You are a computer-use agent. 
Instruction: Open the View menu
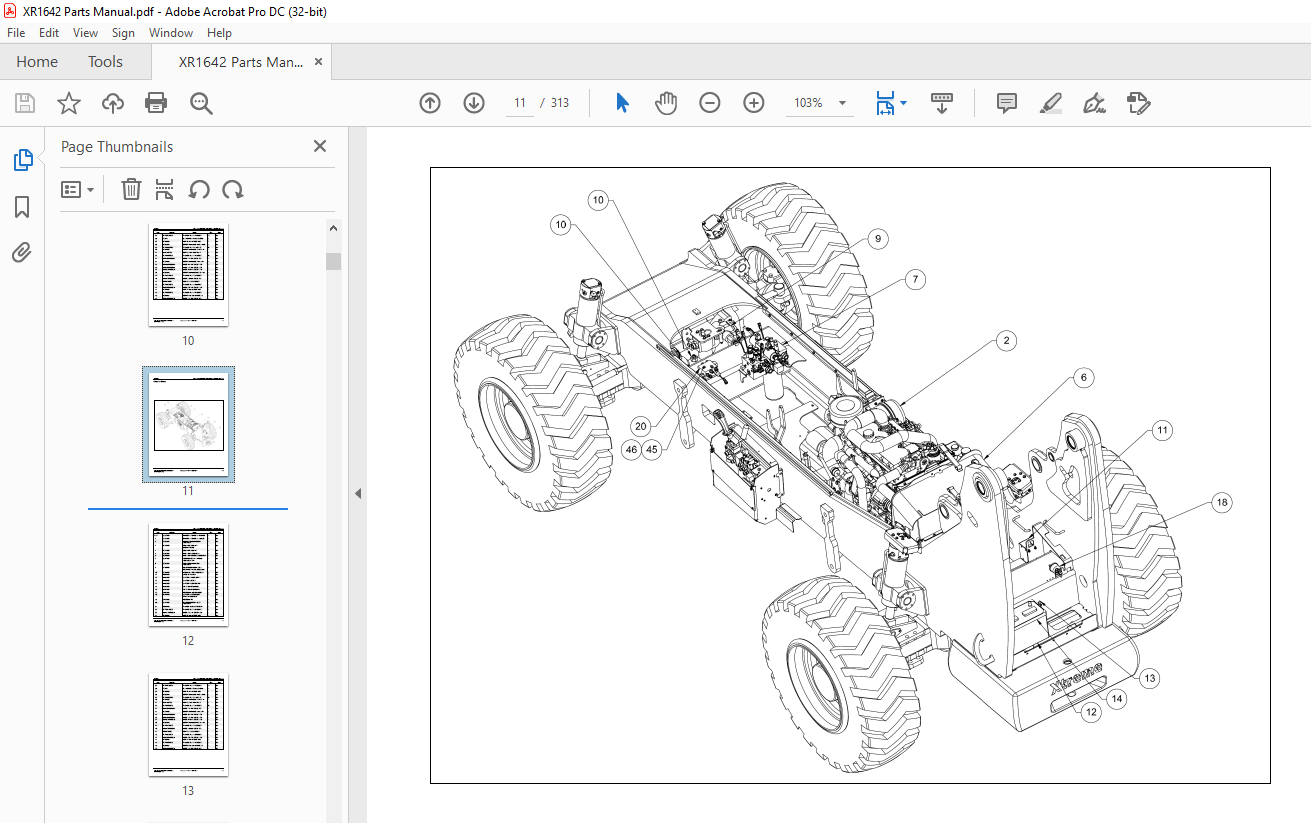[86, 33]
